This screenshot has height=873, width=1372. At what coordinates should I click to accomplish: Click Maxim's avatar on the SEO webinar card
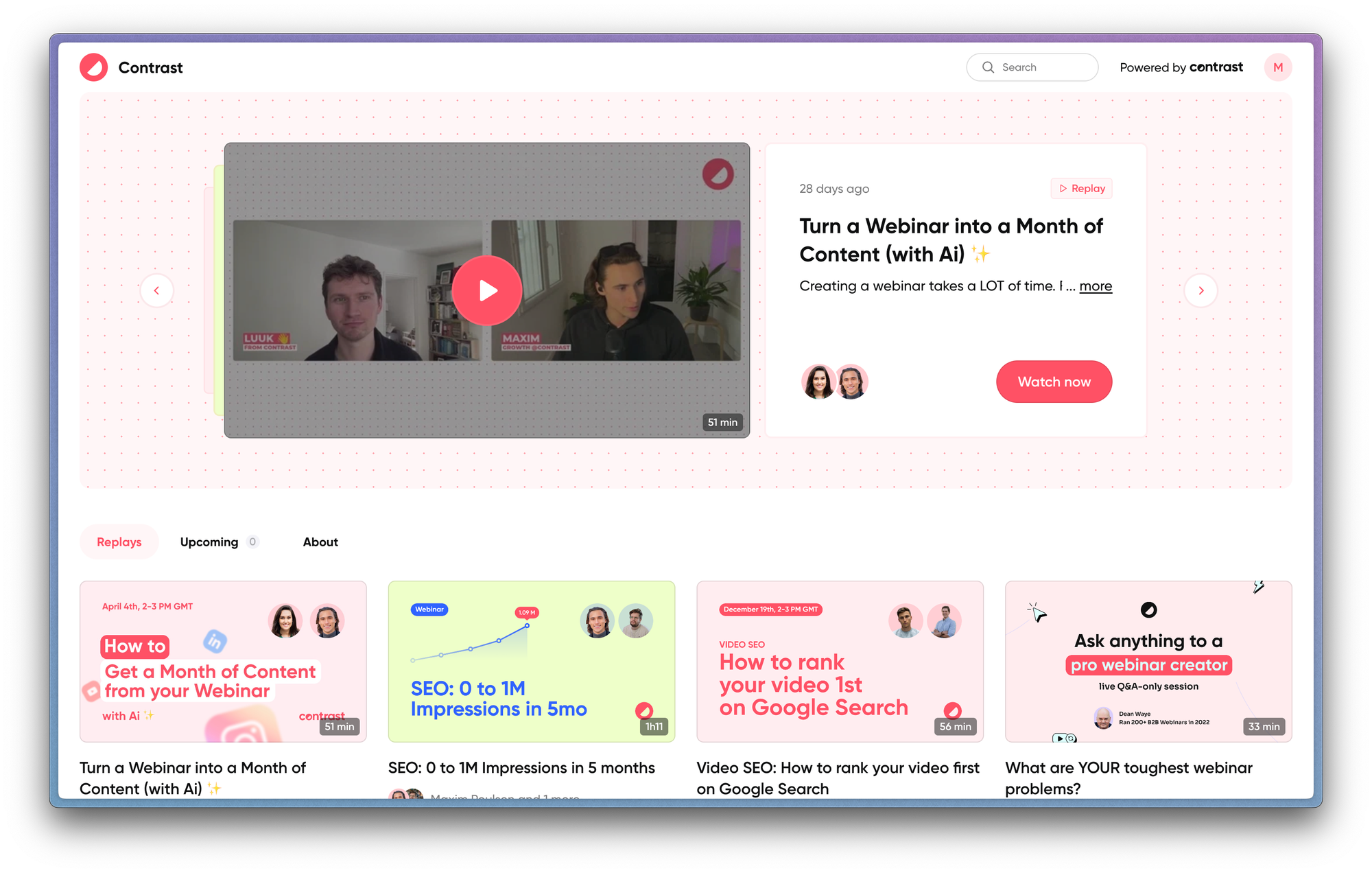point(598,620)
